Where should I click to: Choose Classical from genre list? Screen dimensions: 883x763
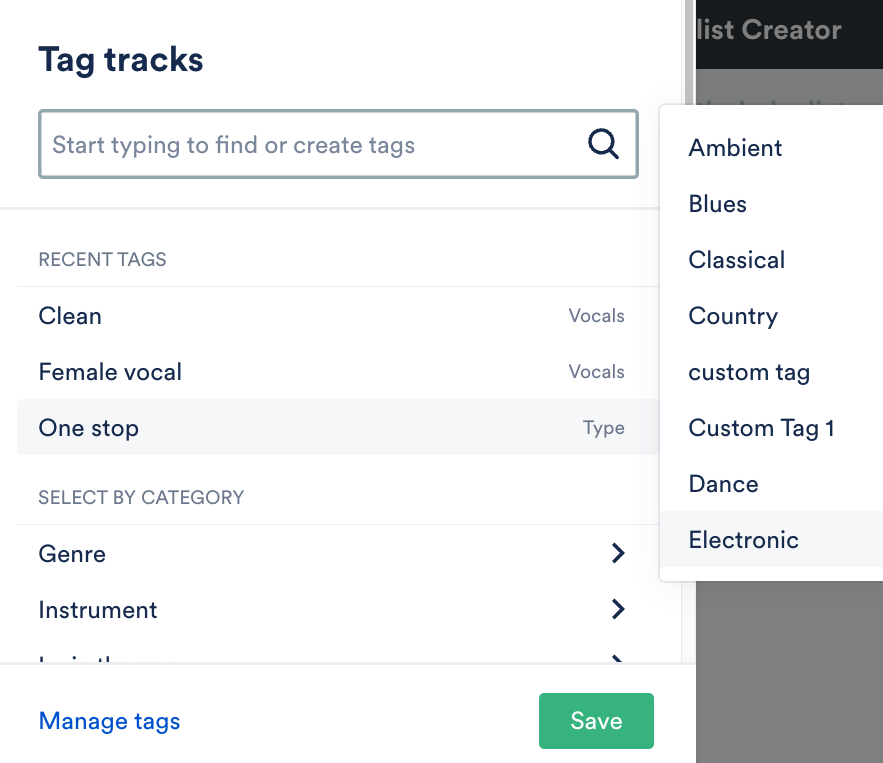(737, 260)
